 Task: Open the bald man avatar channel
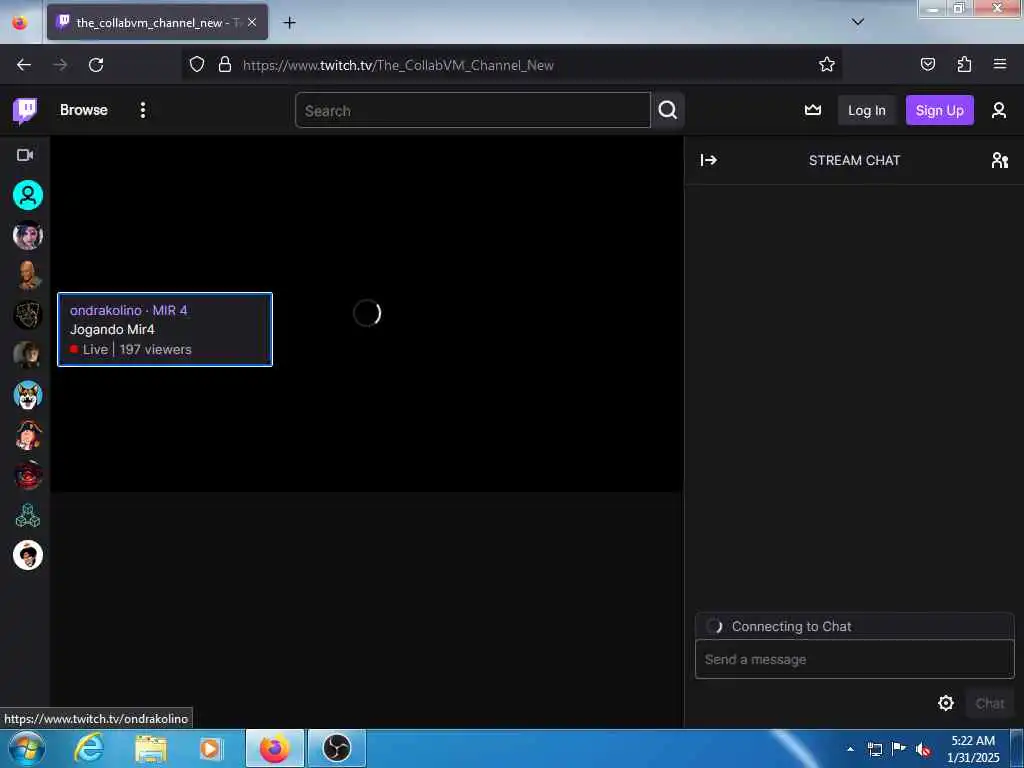pyautogui.click(x=28, y=276)
